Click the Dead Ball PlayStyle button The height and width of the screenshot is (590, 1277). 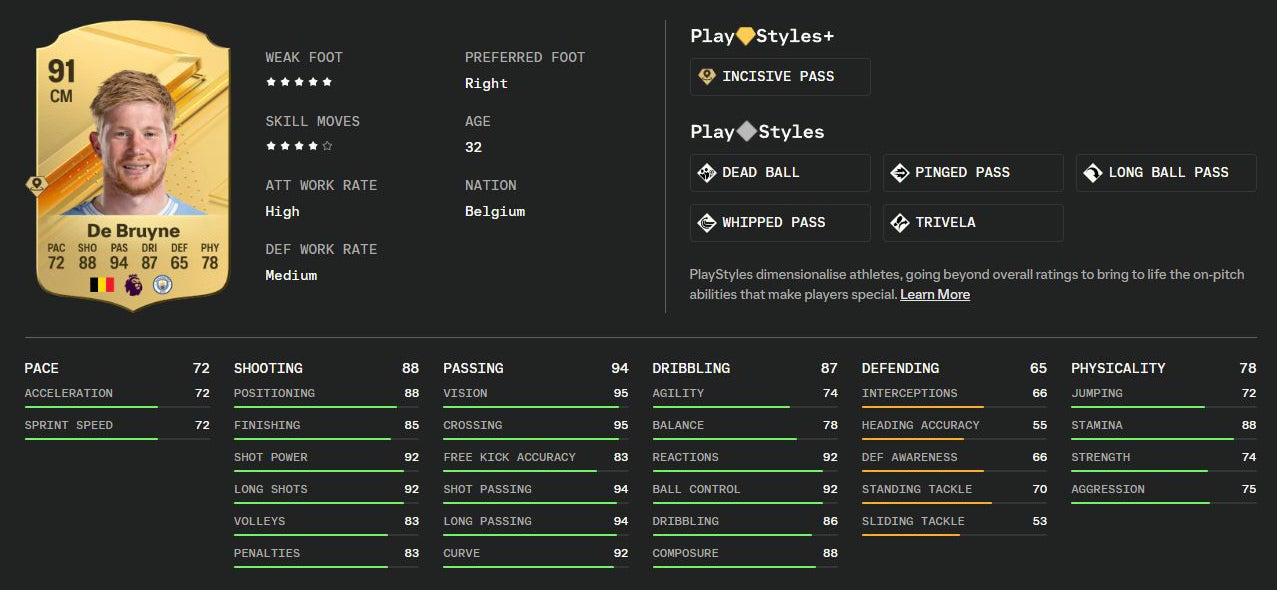[780, 172]
